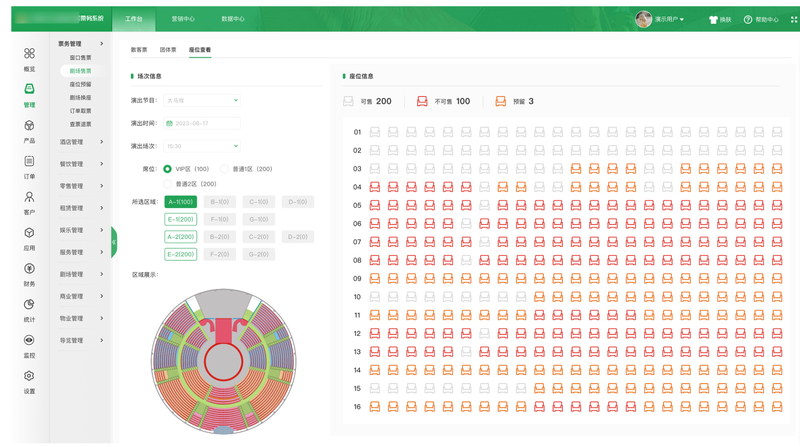Go to 客户 customers icon

(29, 198)
